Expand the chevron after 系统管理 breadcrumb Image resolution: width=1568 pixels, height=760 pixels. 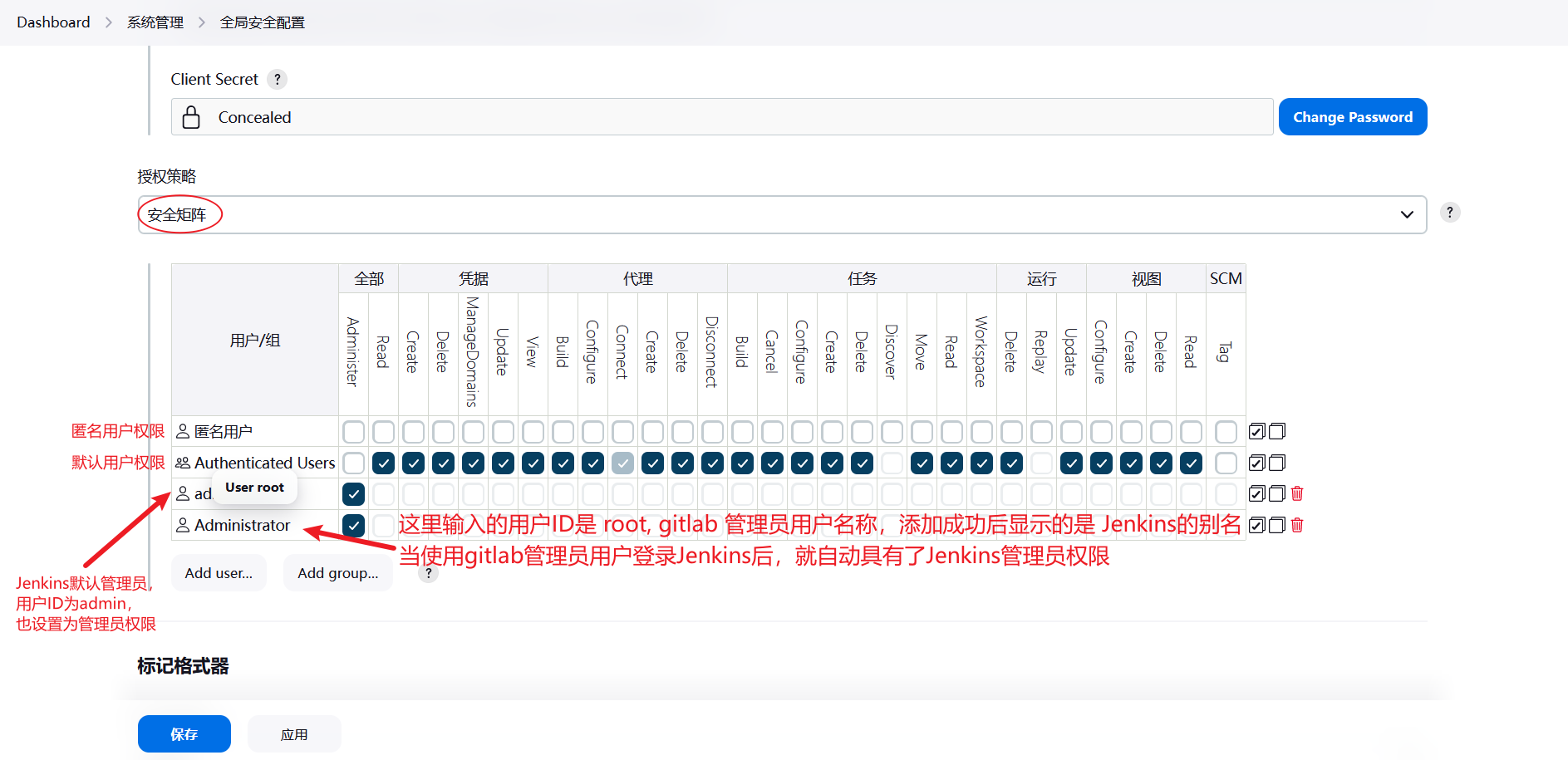pos(202,22)
